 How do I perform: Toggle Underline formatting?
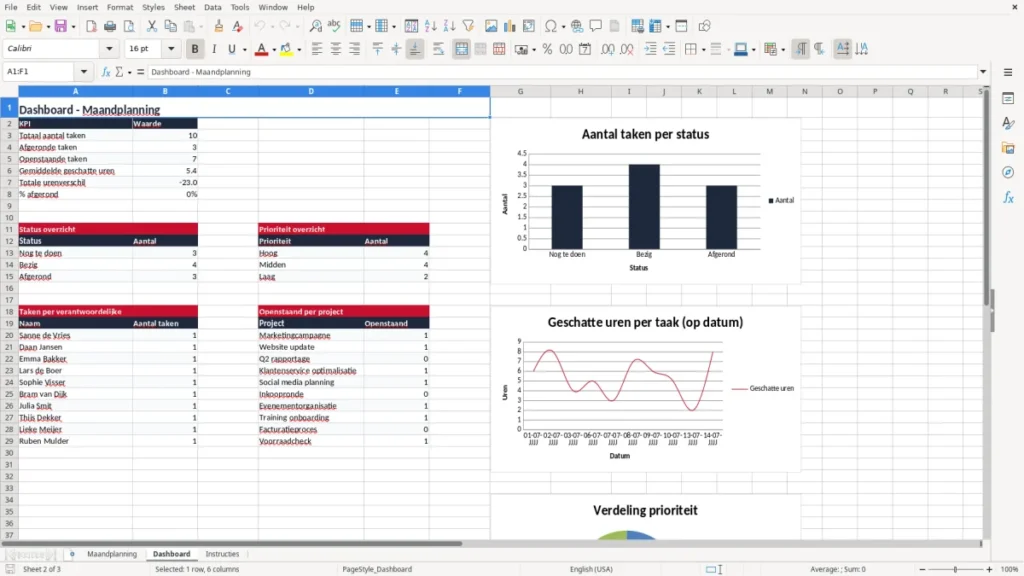(x=232, y=49)
